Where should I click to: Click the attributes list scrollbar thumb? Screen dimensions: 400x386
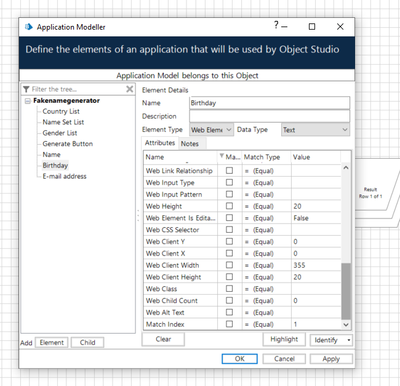point(346,291)
